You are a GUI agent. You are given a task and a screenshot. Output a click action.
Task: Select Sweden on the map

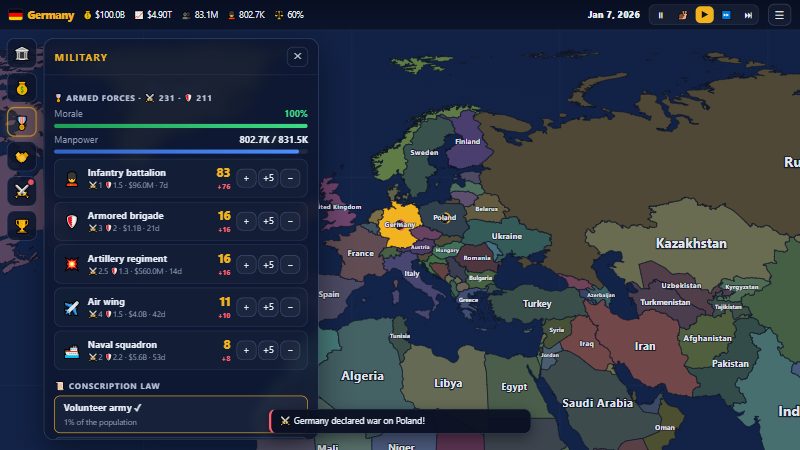click(x=424, y=153)
